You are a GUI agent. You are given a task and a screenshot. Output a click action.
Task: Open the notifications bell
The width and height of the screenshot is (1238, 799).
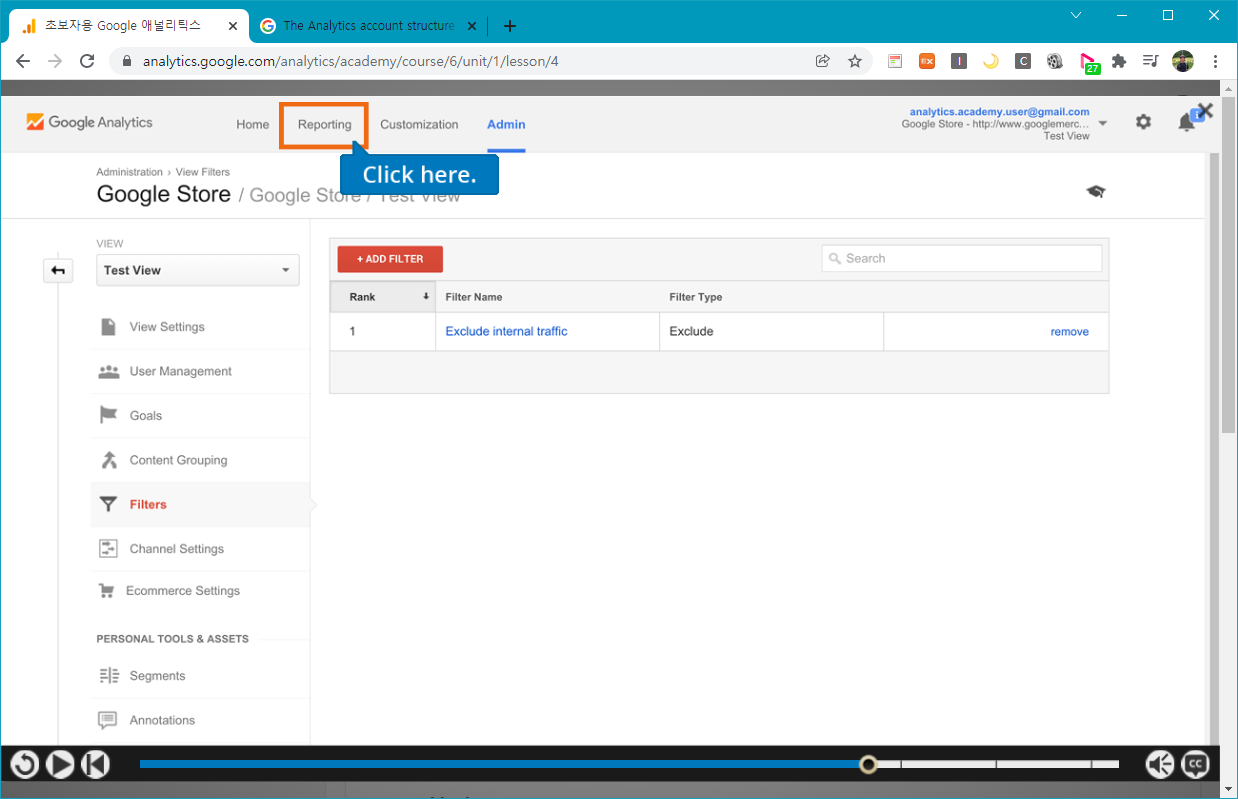(1187, 122)
